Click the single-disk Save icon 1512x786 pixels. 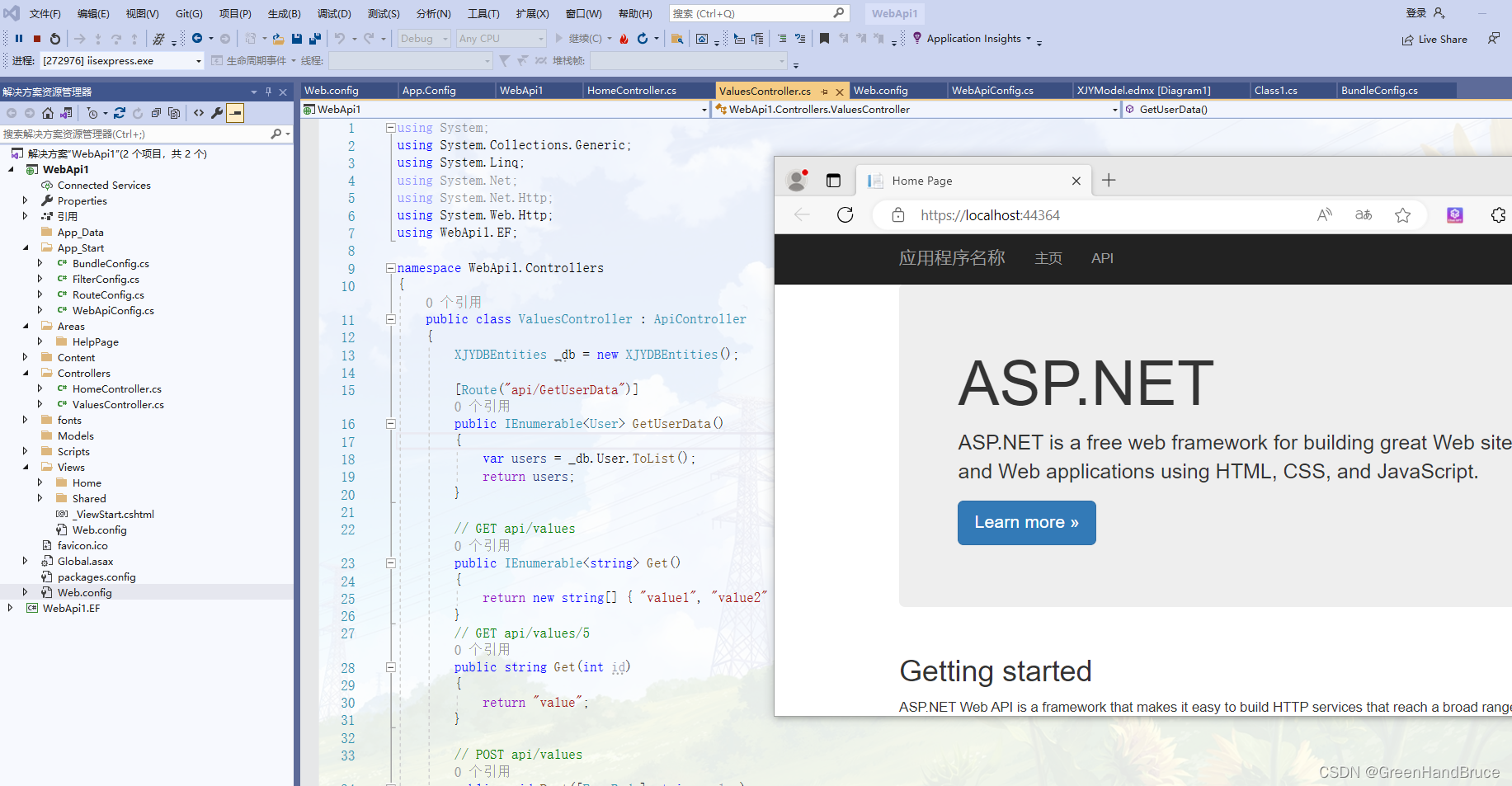point(297,39)
